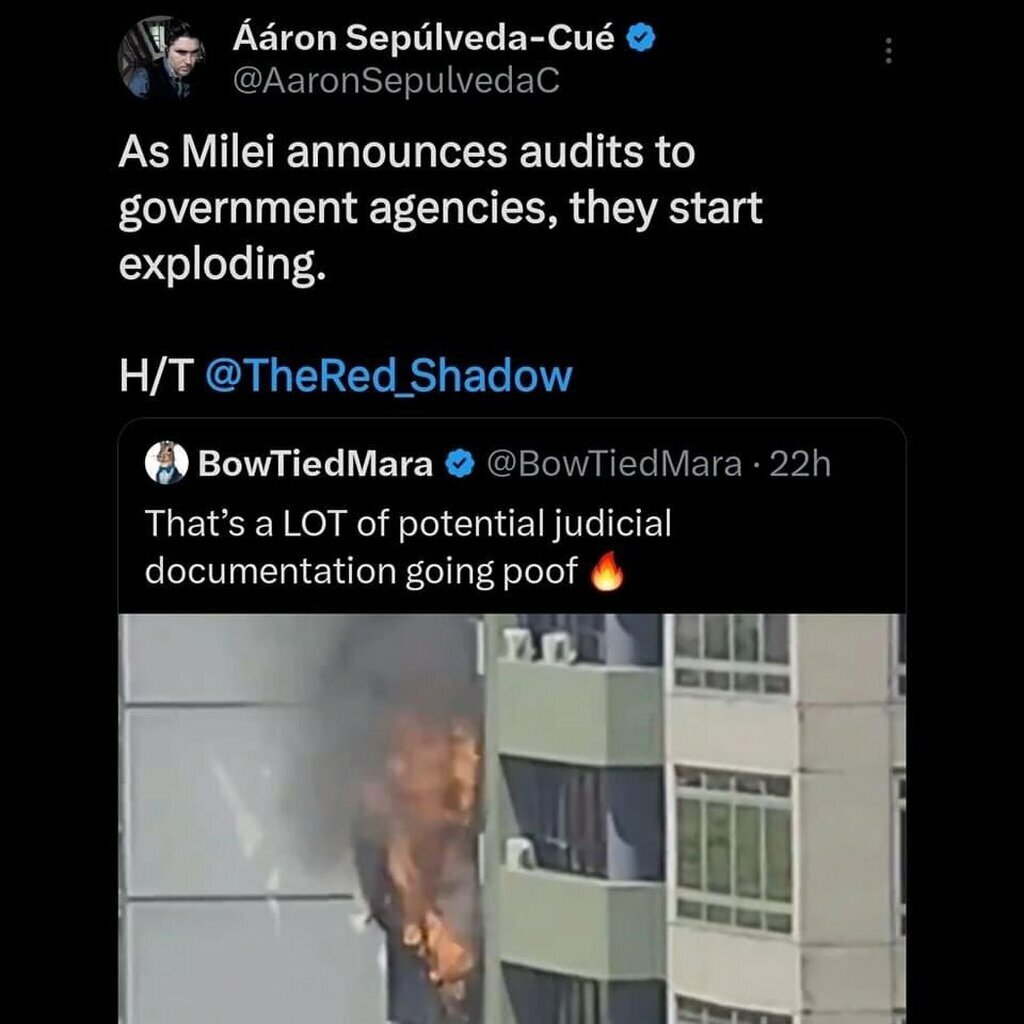This screenshot has height=1024, width=1024.
Task: Click BowTiedMara's blue verified checkmark
Action: pos(460,464)
